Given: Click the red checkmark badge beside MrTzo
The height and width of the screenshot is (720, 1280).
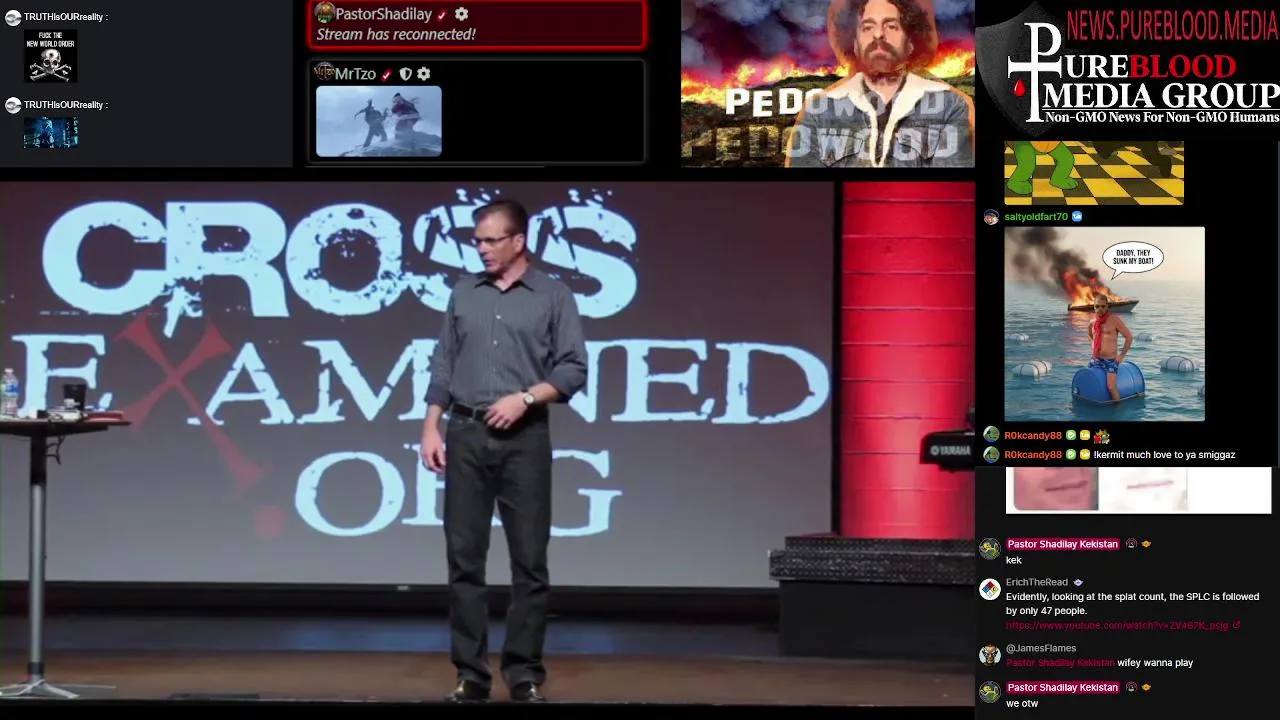Looking at the screenshot, I should 387,75.
